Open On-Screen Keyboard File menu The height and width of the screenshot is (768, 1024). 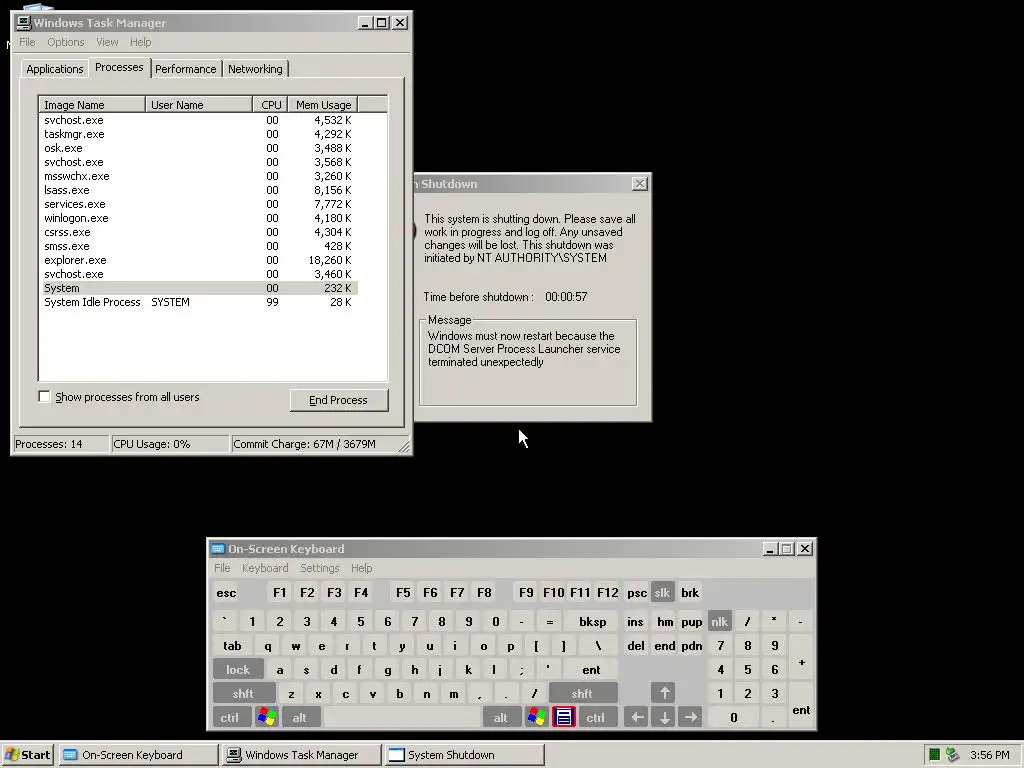pyautogui.click(x=222, y=568)
